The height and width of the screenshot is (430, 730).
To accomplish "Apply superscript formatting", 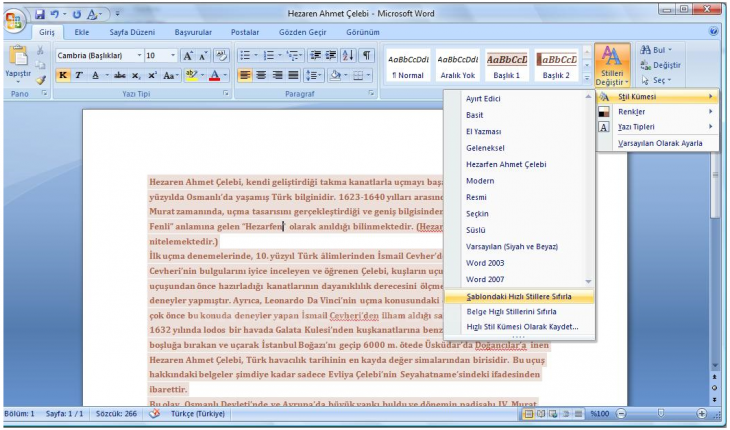I will click(152, 75).
